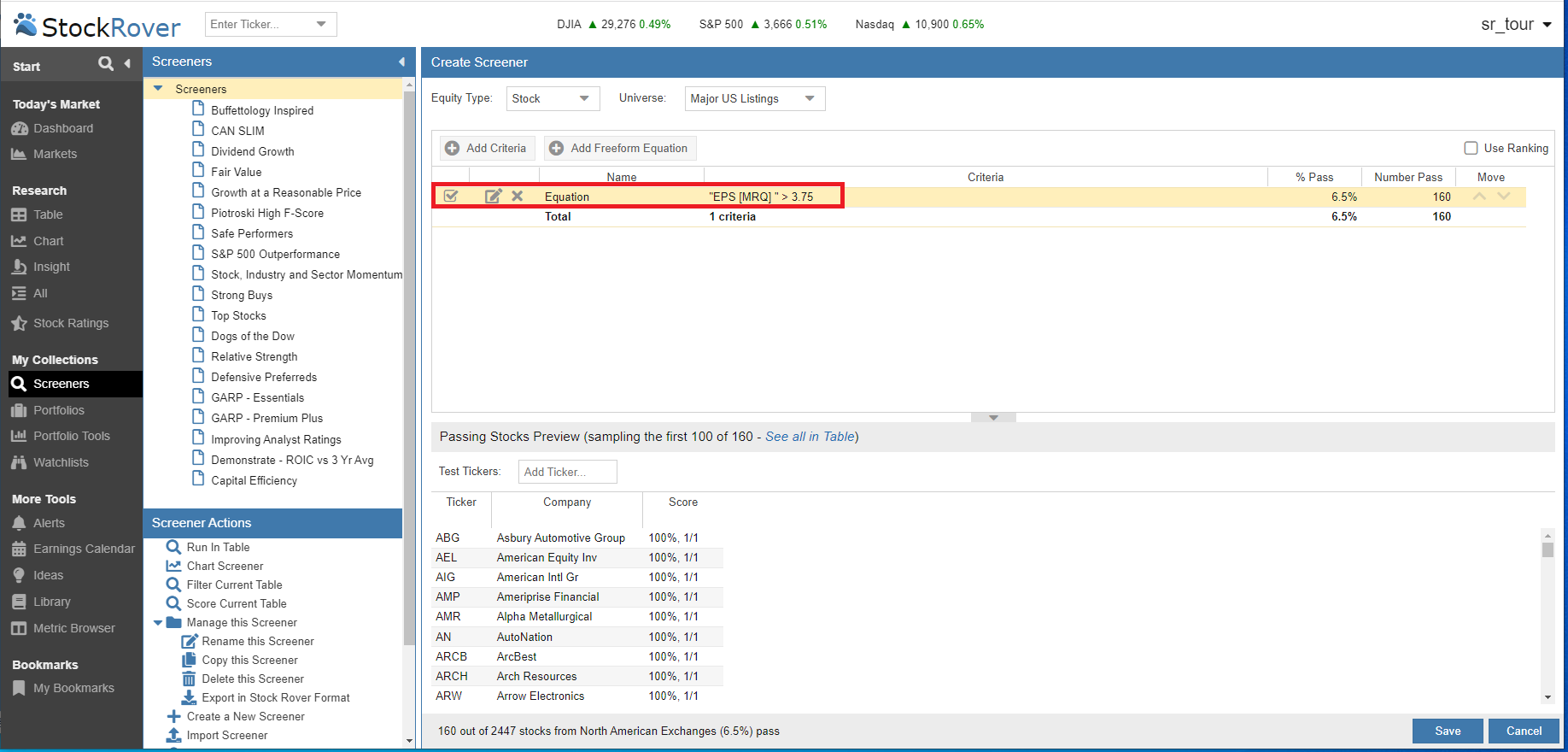This screenshot has height=752, width=1568.
Task: Edit the Equation criteria with pencil icon
Action: pos(493,196)
